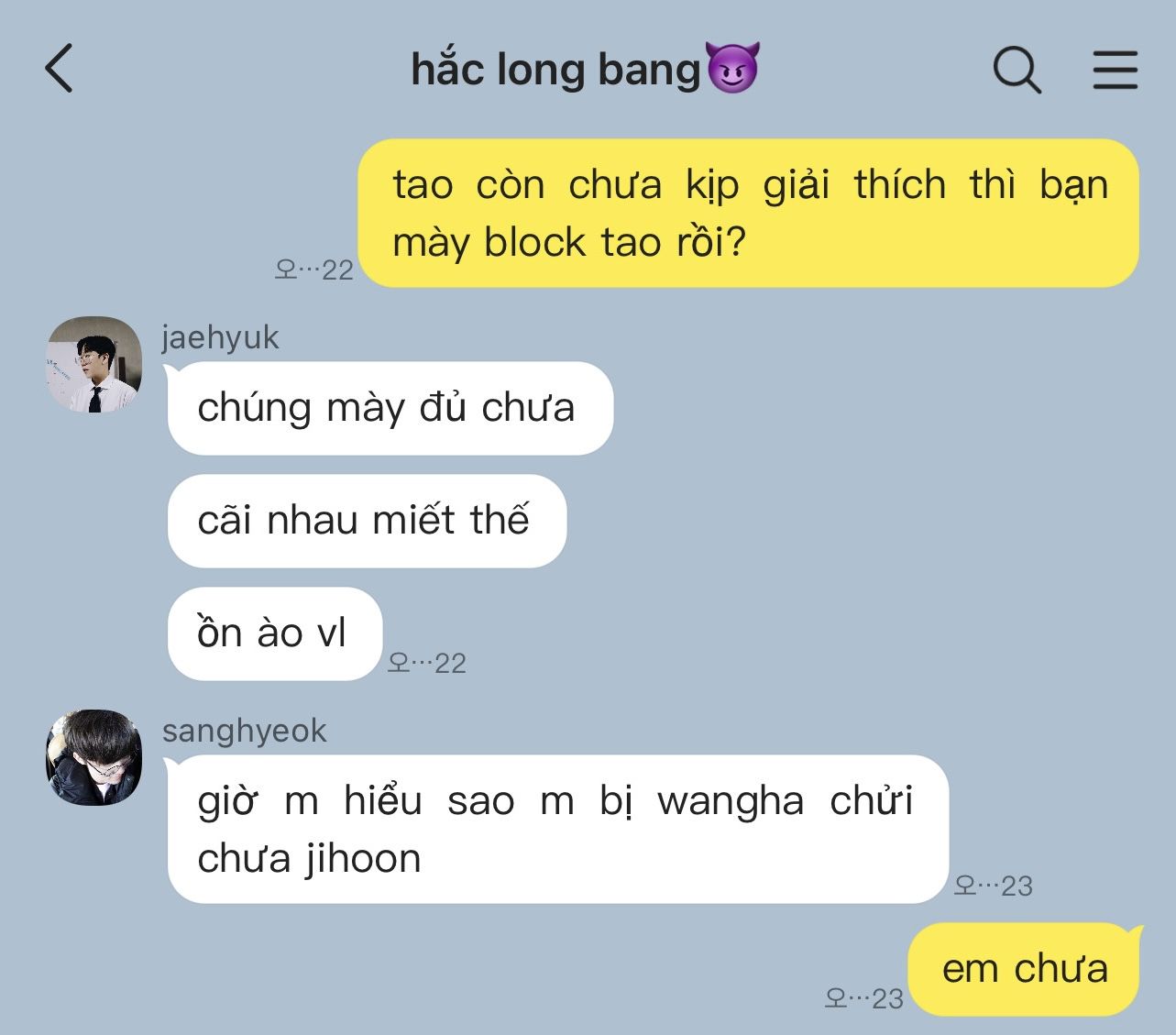The image size is (1176, 1035).
Task: Open jaehyuk's profile picture
Action: [94, 365]
